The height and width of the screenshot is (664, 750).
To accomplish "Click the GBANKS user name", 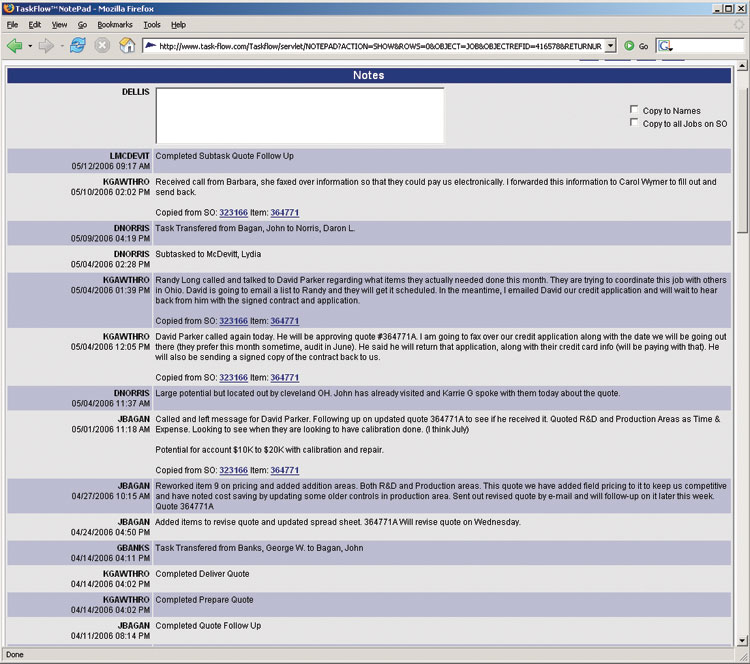I will pos(133,548).
